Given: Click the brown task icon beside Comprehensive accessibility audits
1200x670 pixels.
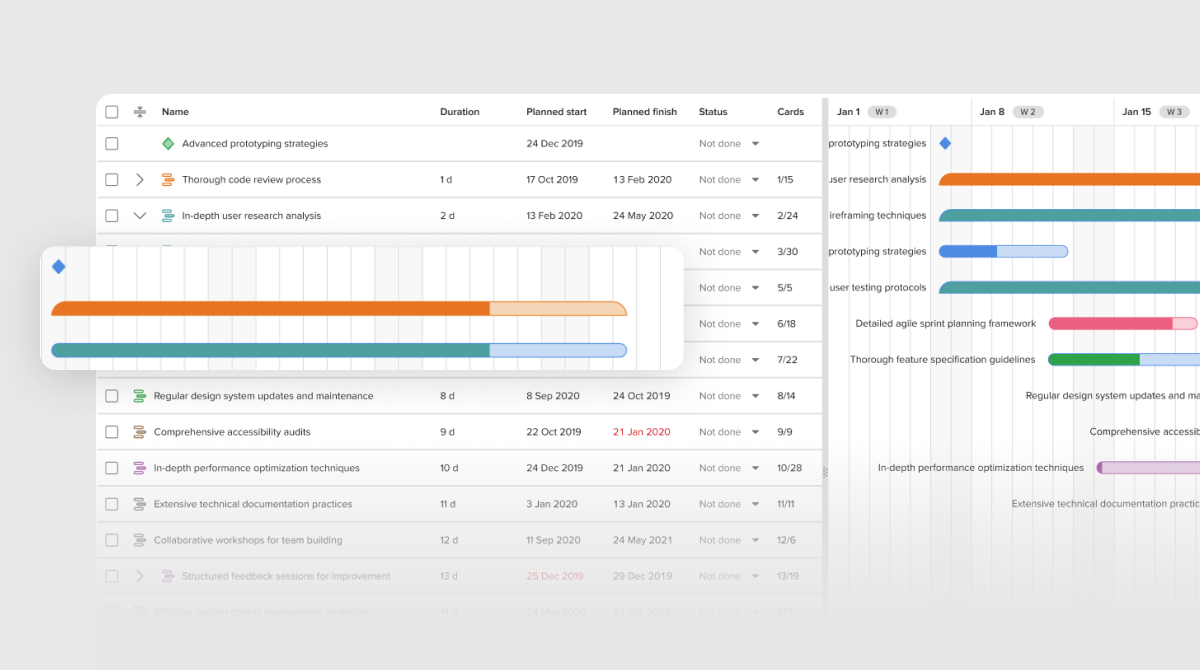Looking at the screenshot, I should tap(140, 432).
